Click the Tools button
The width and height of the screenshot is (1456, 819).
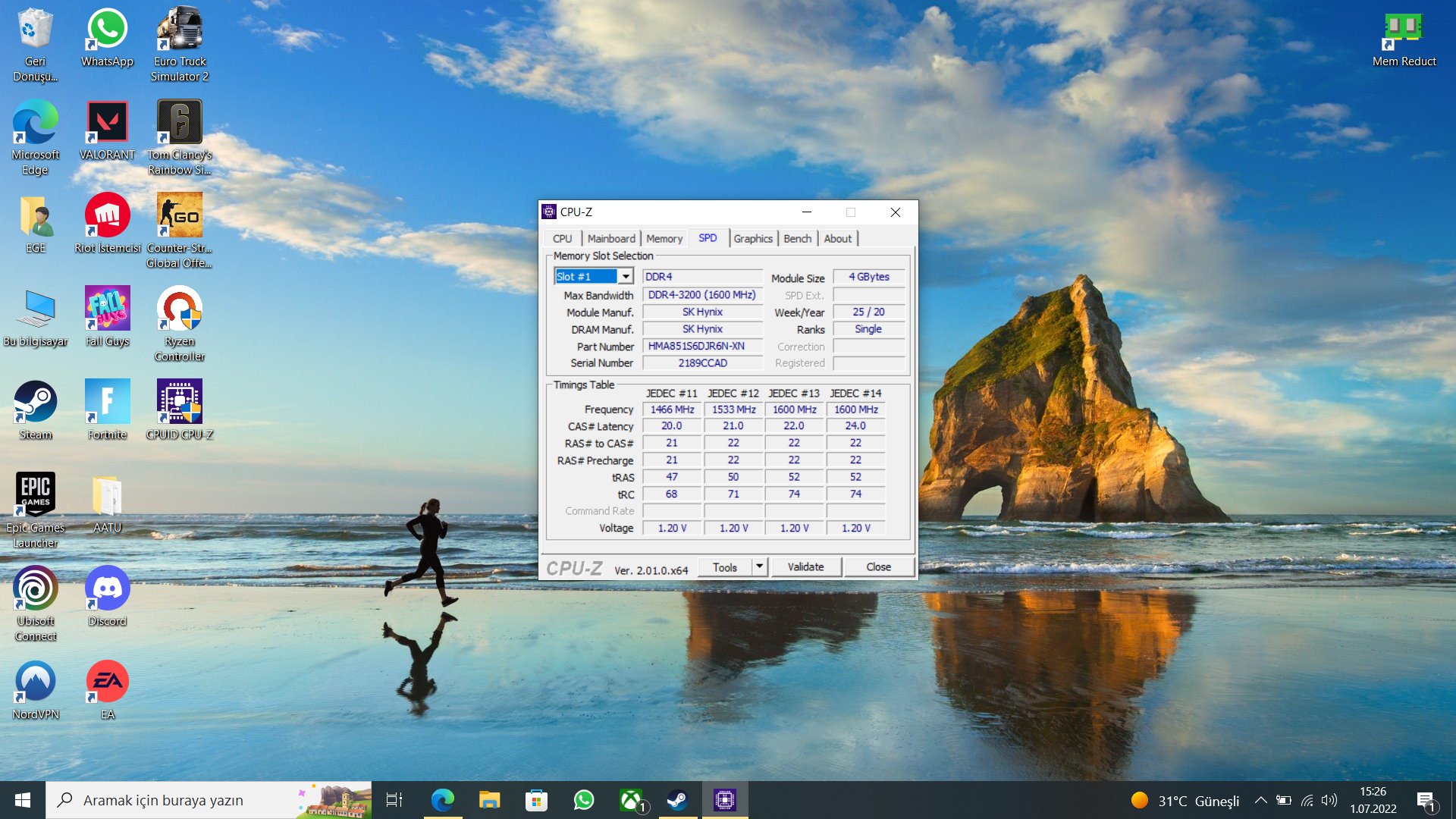point(725,566)
